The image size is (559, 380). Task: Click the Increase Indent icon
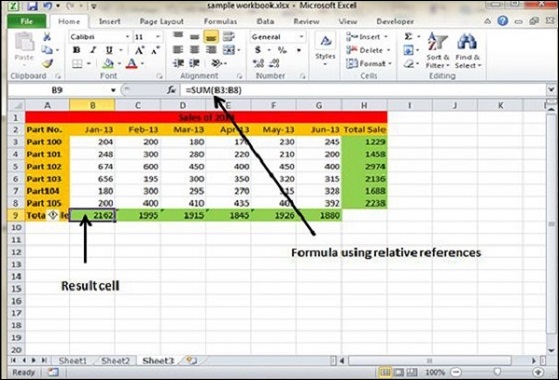[194, 63]
